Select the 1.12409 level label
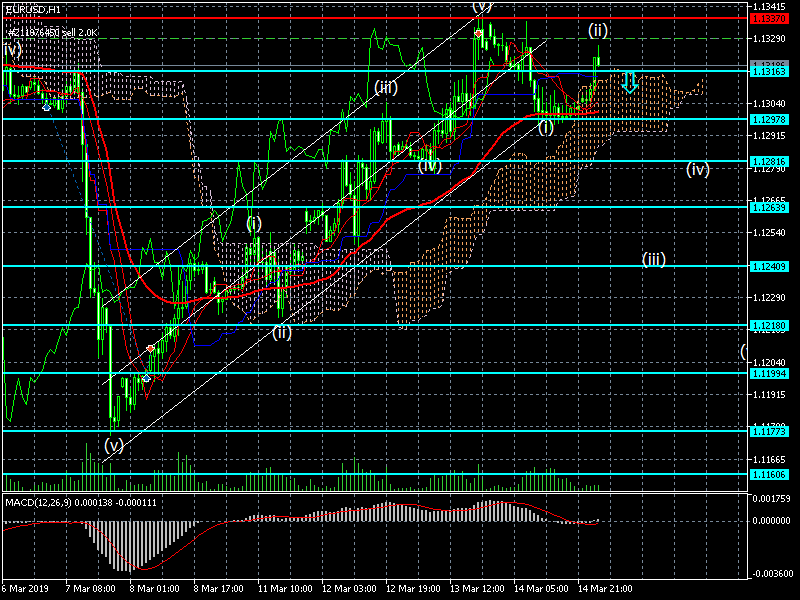Screen dimensions: 800x600 [770, 266]
